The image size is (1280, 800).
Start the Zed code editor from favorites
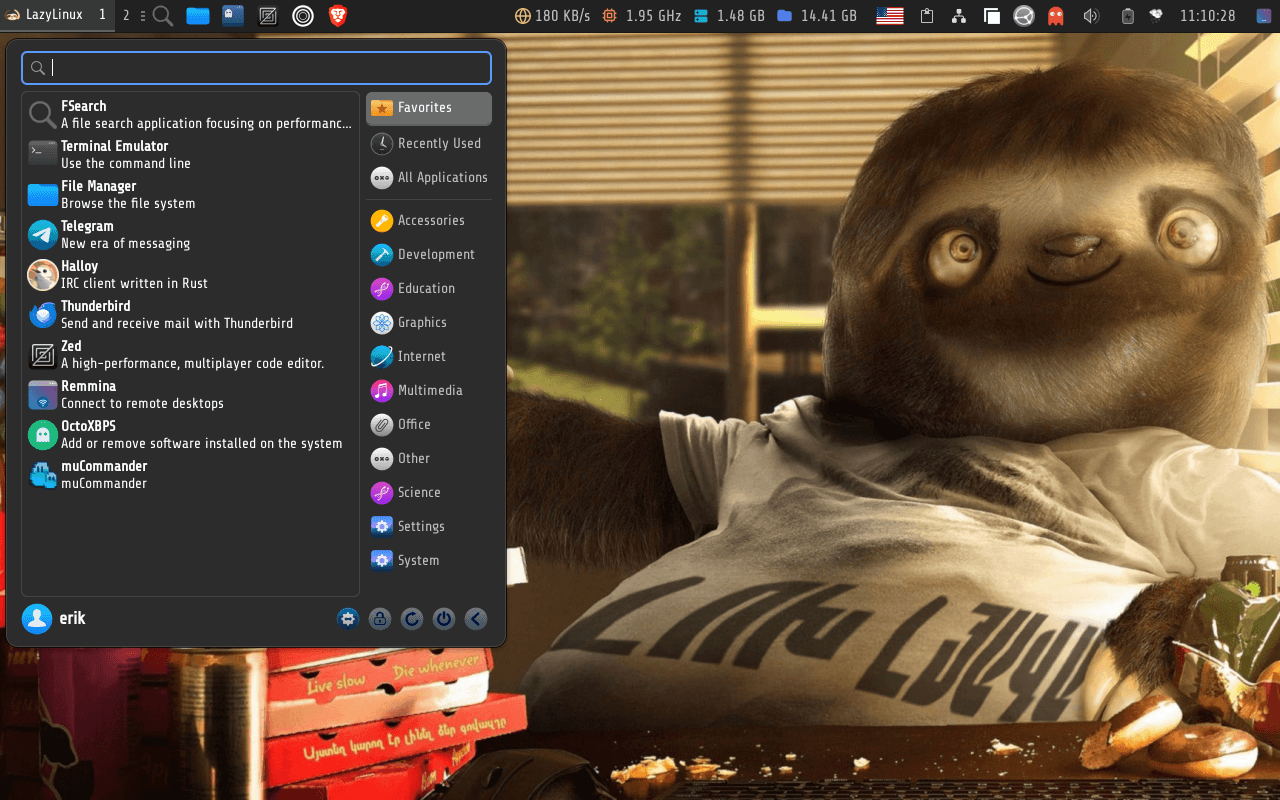point(70,355)
